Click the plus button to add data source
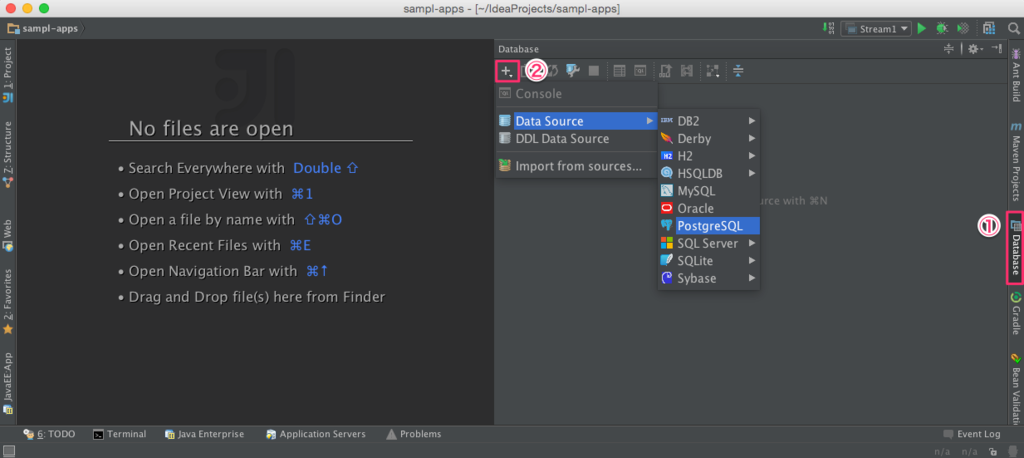This screenshot has height=458, width=1024. click(507, 71)
